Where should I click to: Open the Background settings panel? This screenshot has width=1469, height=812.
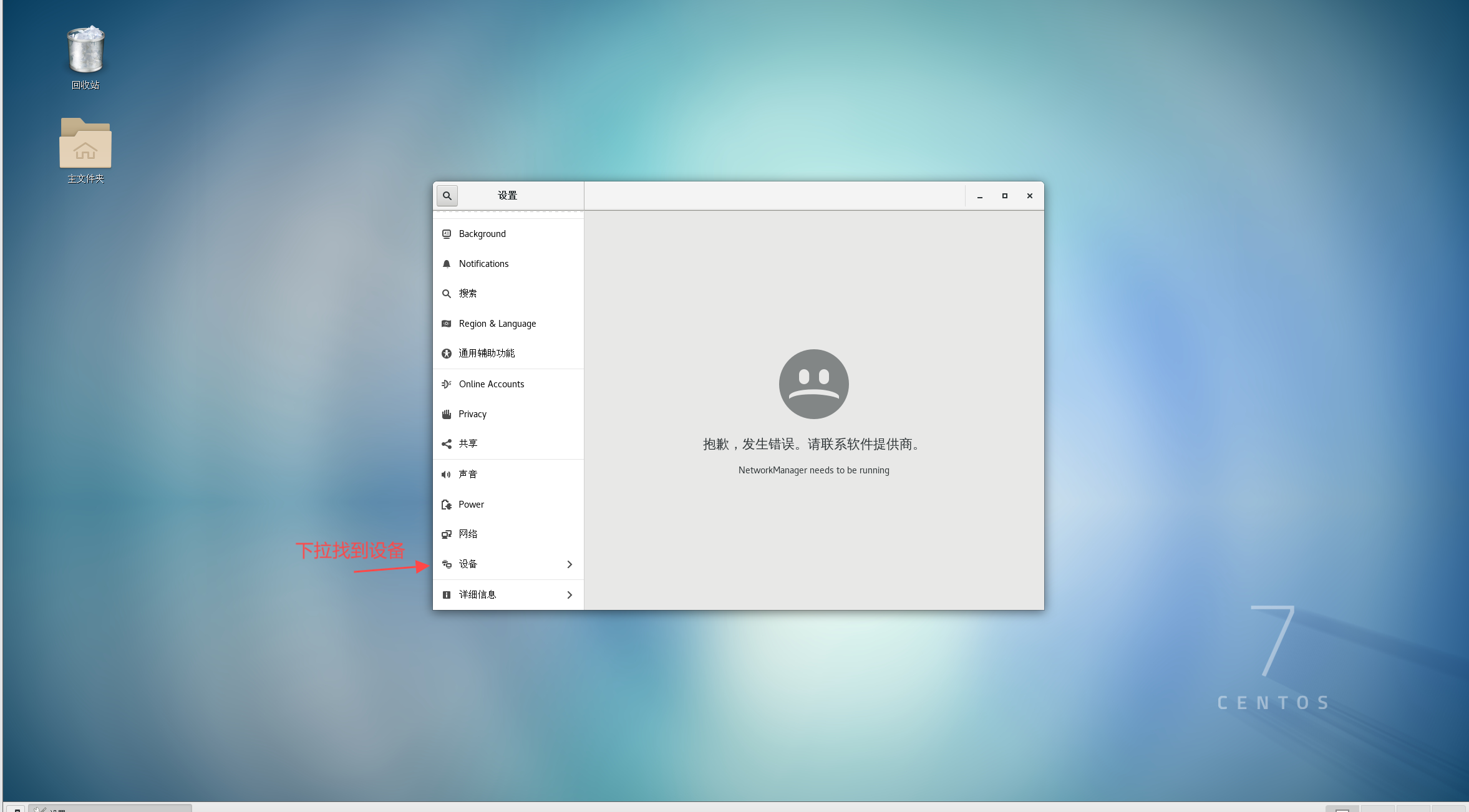coord(482,234)
